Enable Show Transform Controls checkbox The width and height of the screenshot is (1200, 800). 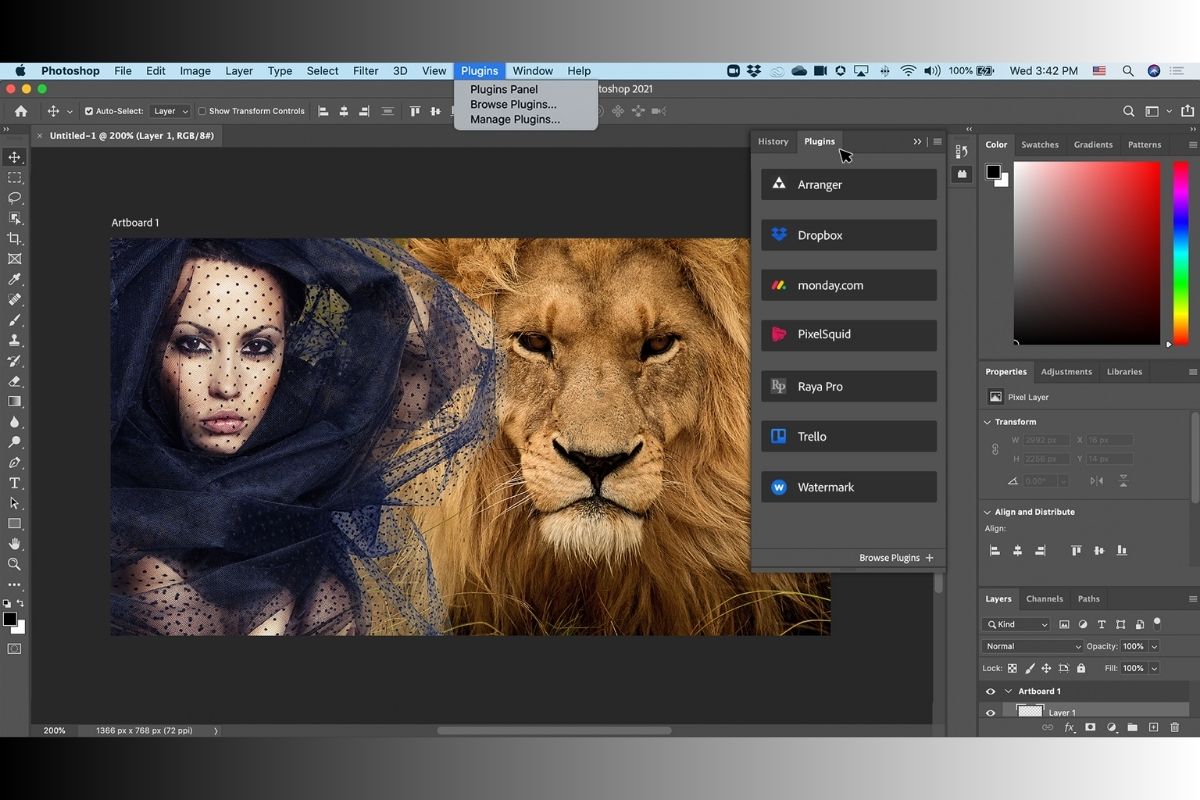(202, 111)
